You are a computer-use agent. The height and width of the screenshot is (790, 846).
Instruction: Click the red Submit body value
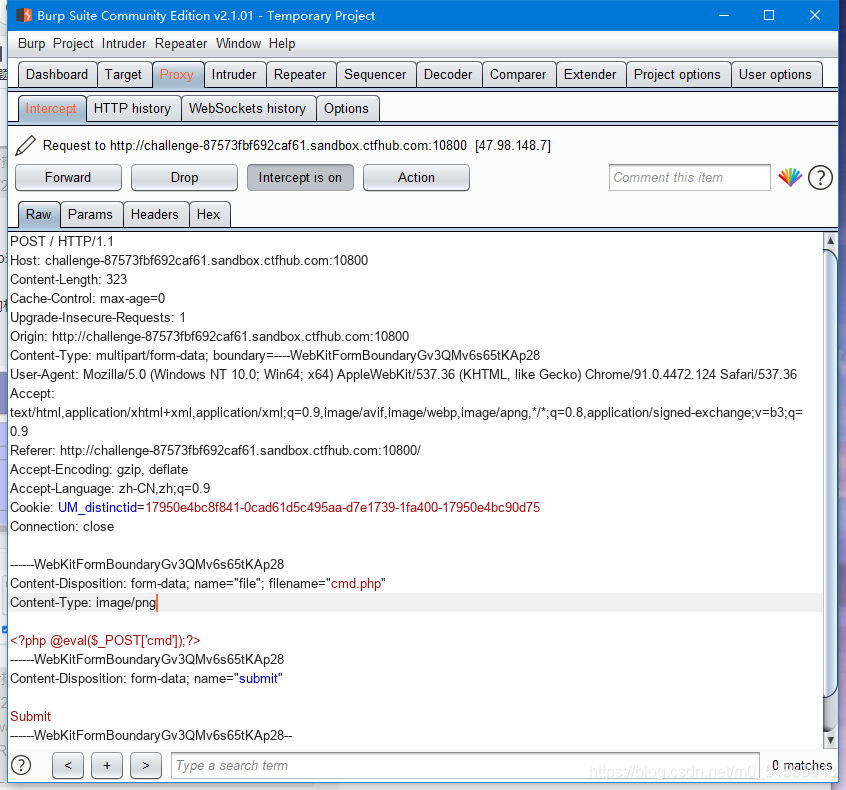coord(30,717)
